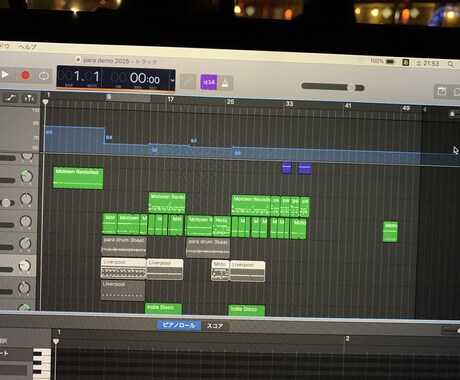Viewport: 460px width, 380px height.
Task: Click the project end marker triangle
Action: point(425,109)
